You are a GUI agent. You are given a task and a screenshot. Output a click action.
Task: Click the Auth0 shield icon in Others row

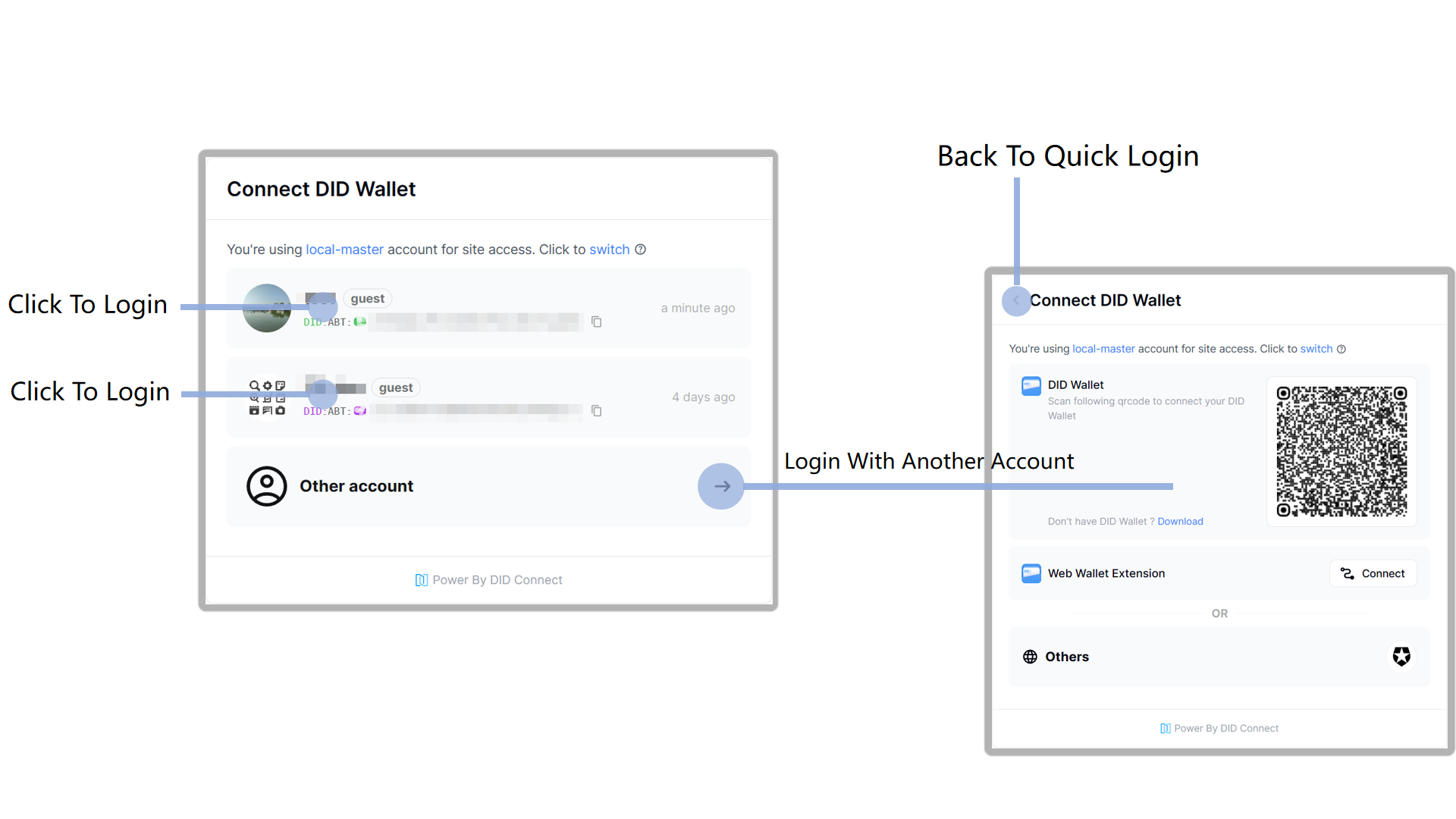(x=1401, y=657)
